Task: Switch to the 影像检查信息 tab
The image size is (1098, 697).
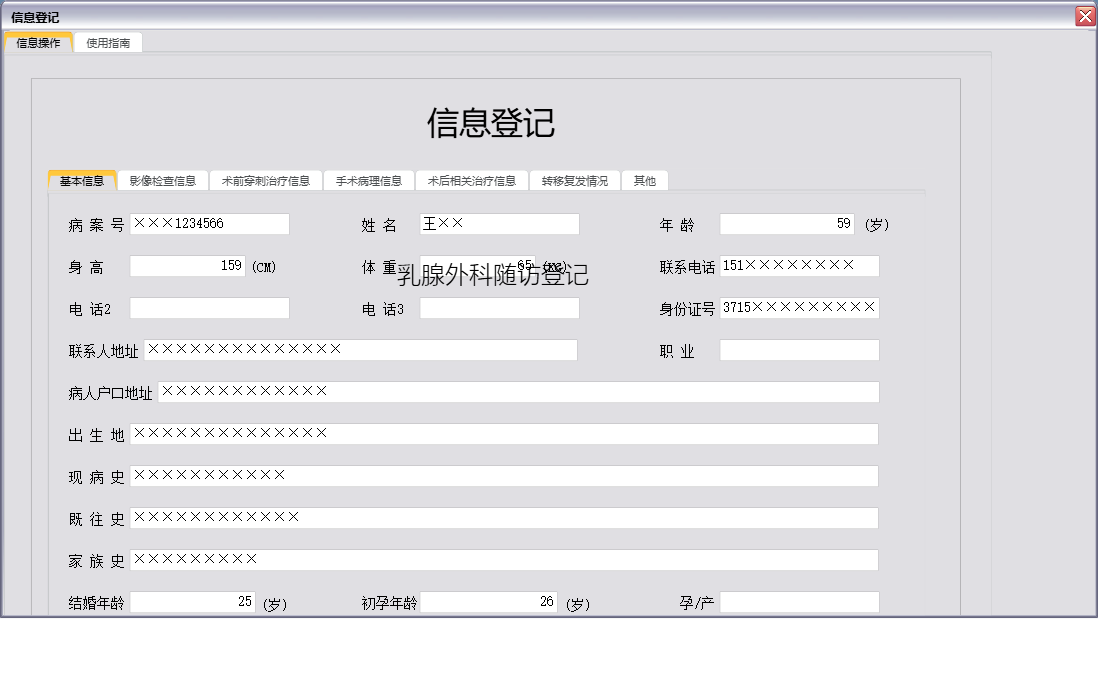Action: [164, 180]
